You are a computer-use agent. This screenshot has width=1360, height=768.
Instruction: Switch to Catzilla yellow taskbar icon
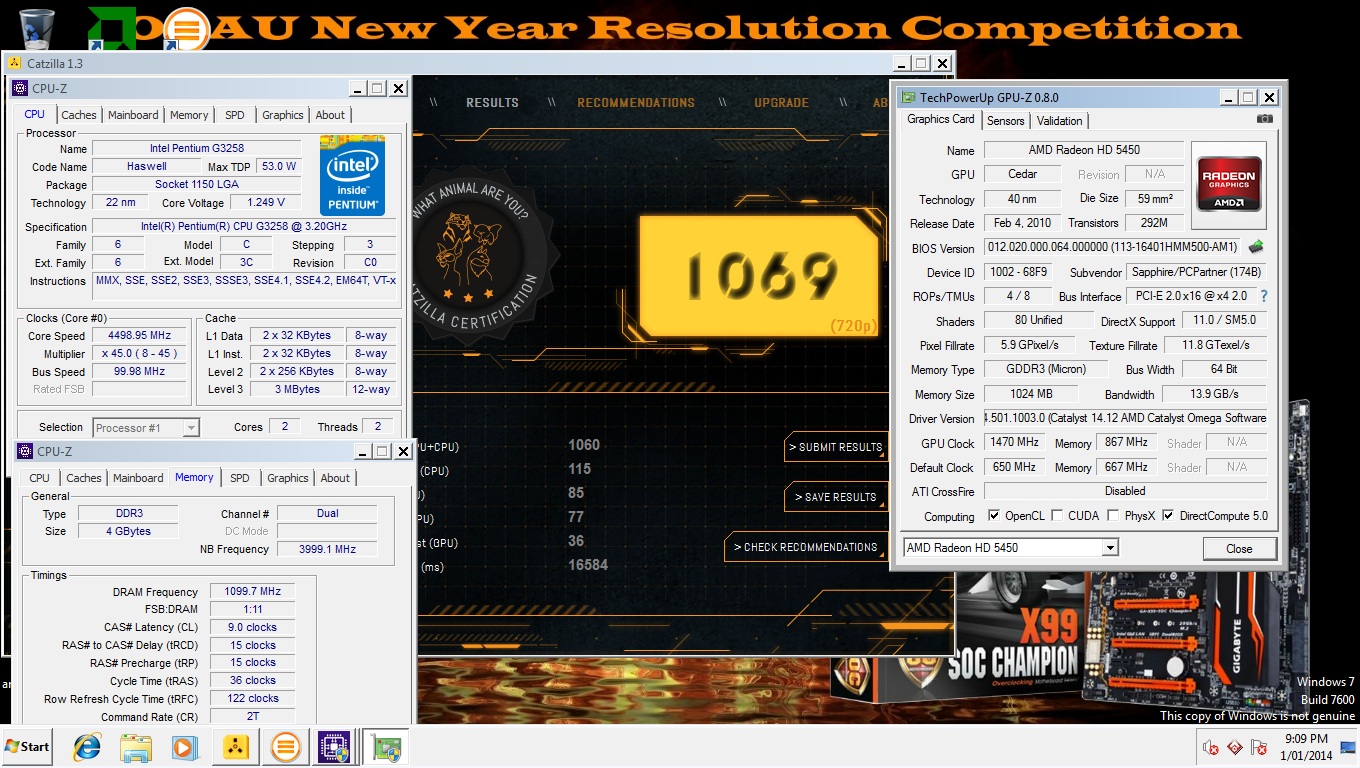[235, 747]
